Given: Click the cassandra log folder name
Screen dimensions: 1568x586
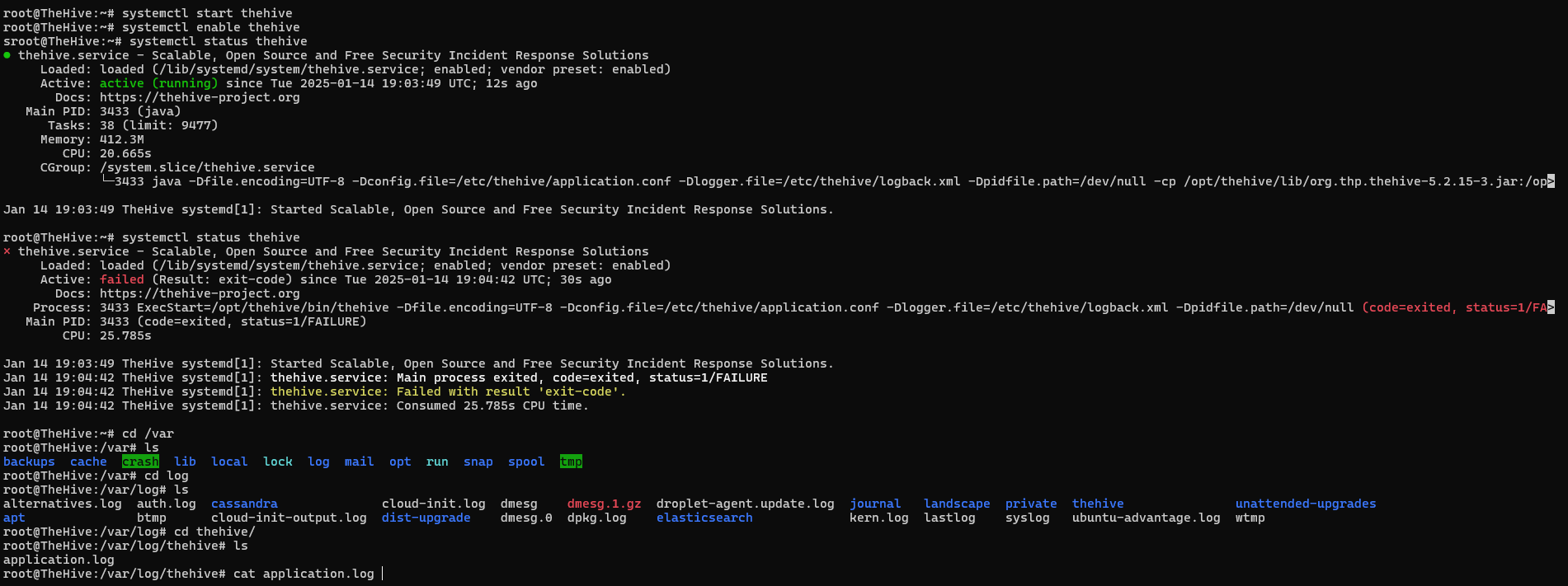Looking at the screenshot, I should click(x=244, y=504).
